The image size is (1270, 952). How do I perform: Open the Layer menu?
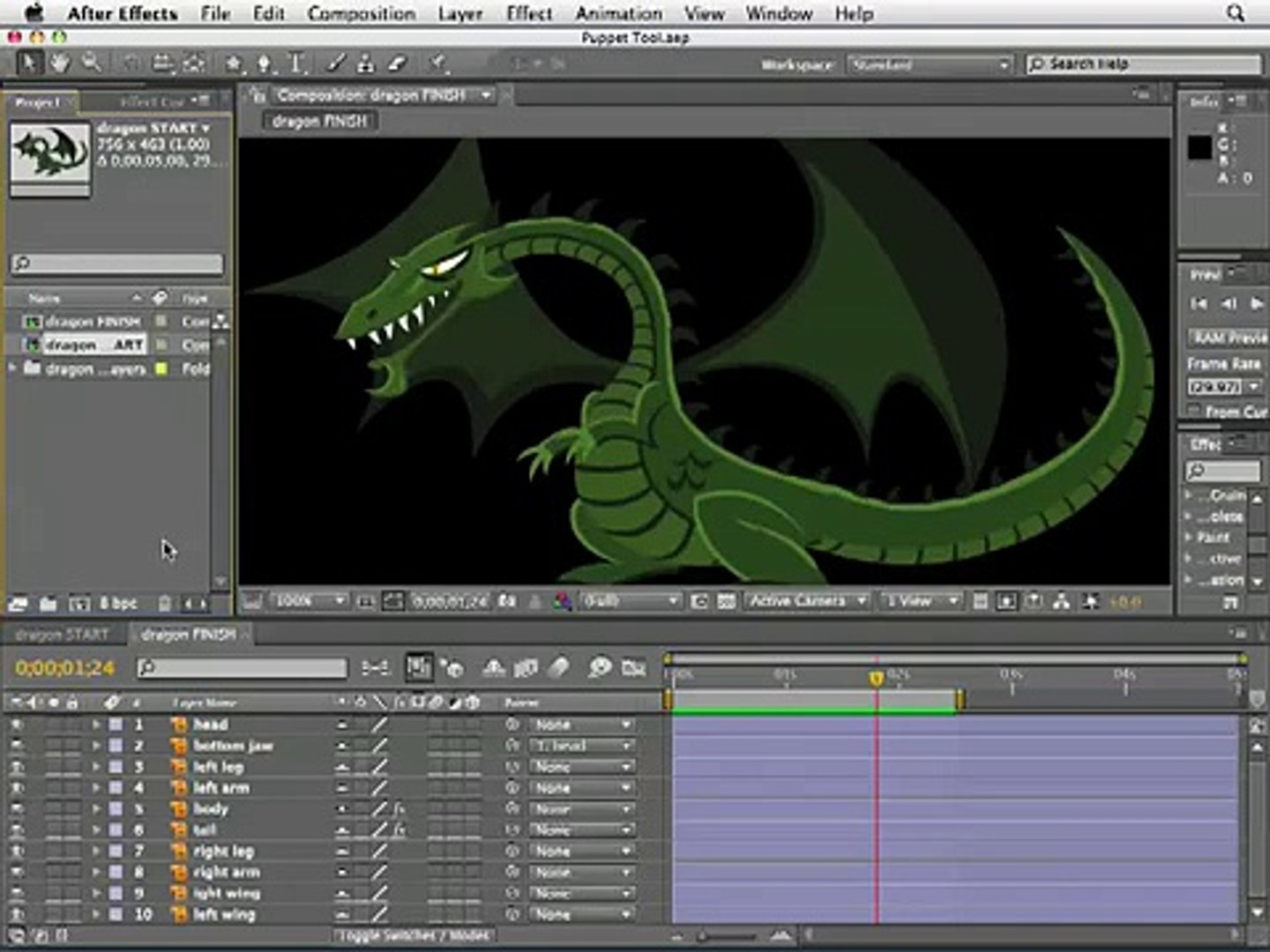460,13
